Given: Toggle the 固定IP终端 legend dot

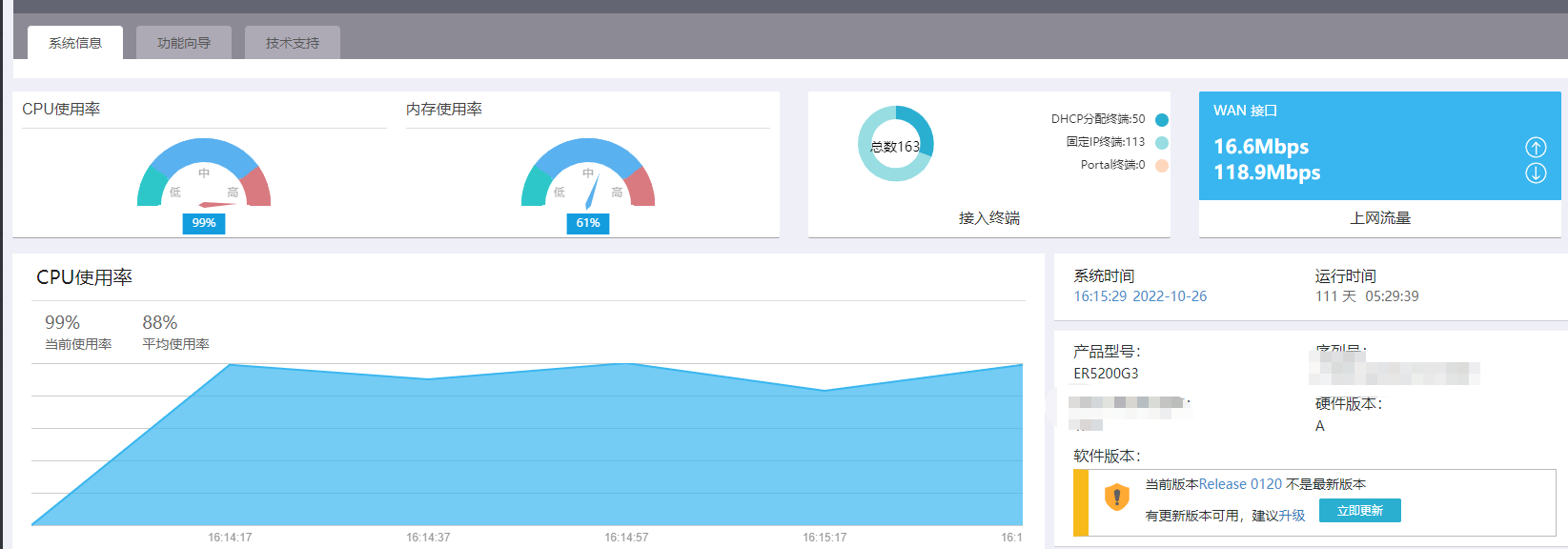Looking at the screenshot, I should (1161, 143).
